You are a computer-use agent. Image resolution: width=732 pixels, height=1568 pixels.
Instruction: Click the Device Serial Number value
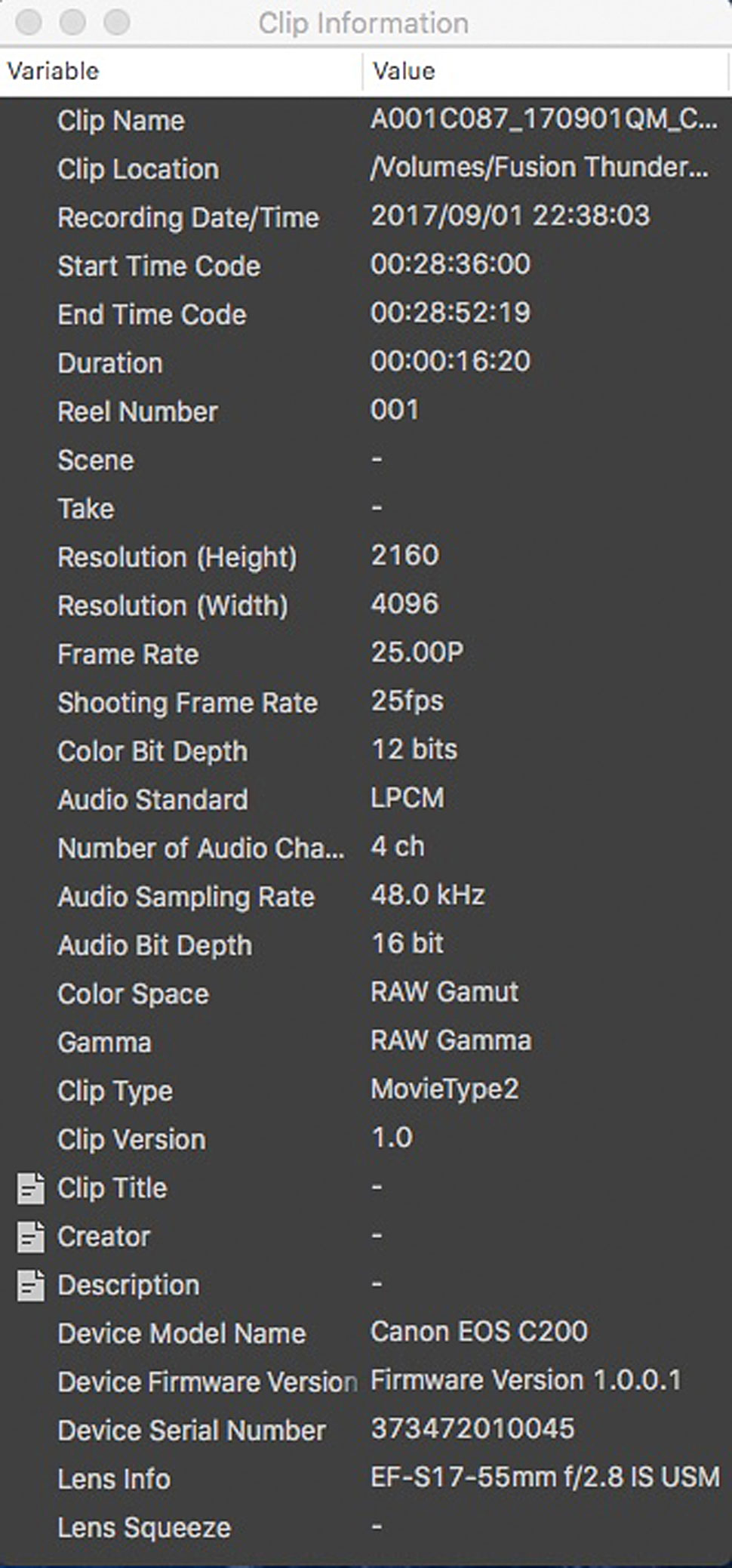[472, 1428]
